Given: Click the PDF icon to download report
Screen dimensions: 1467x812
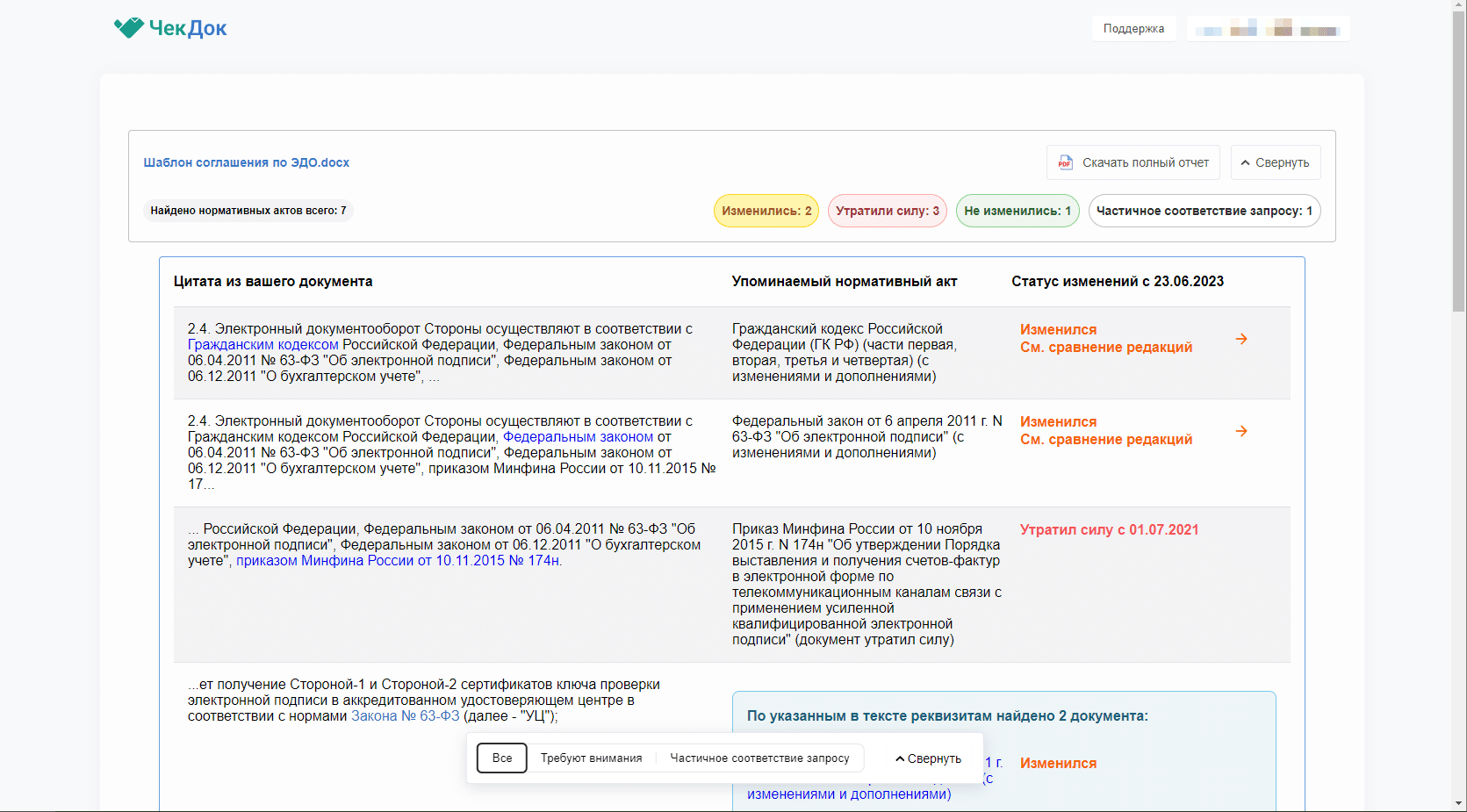Looking at the screenshot, I should 1065,162.
